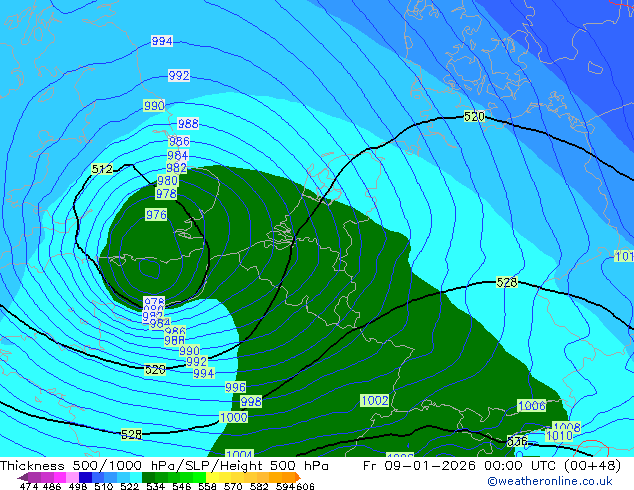Click the orange arrow tip of legend at 606
Viewport: 634px width, 490px height.
pyautogui.click(x=298, y=477)
